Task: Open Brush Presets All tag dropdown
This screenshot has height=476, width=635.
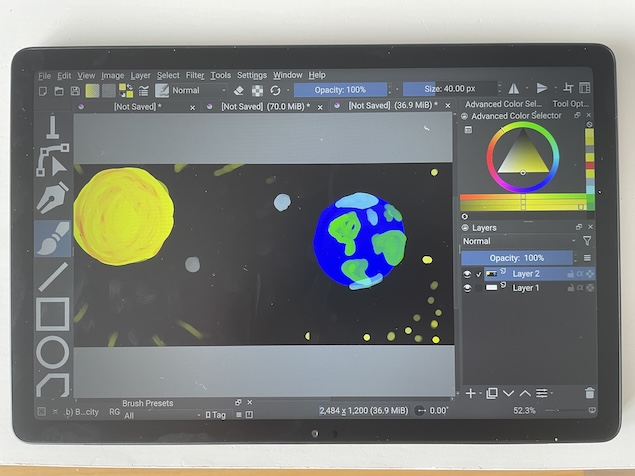Action: (x=162, y=415)
